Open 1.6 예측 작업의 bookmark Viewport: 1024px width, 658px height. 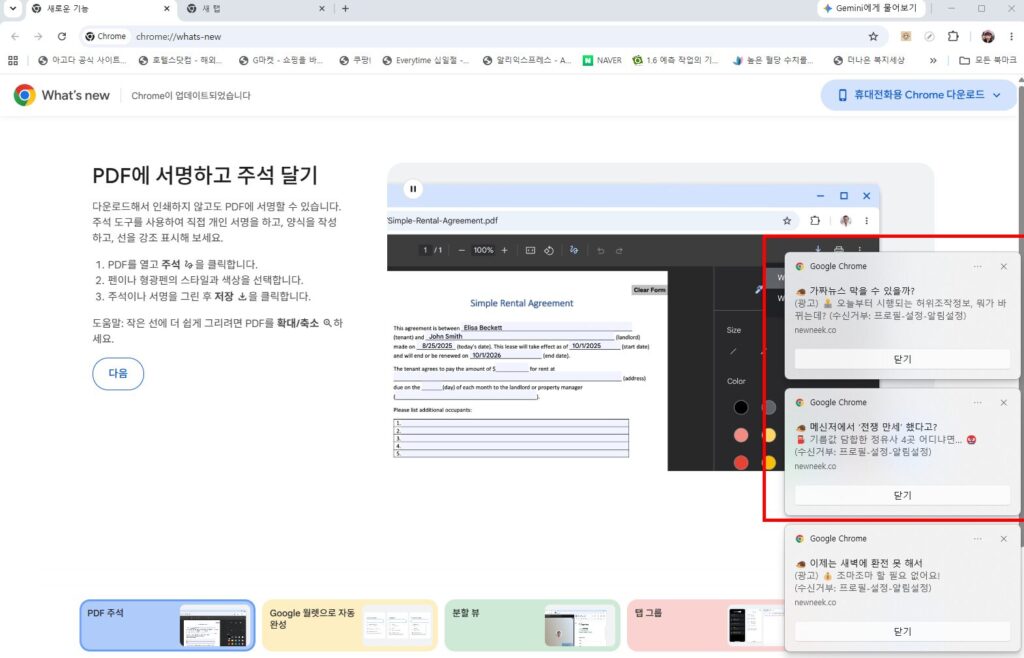pyautogui.click(x=675, y=60)
